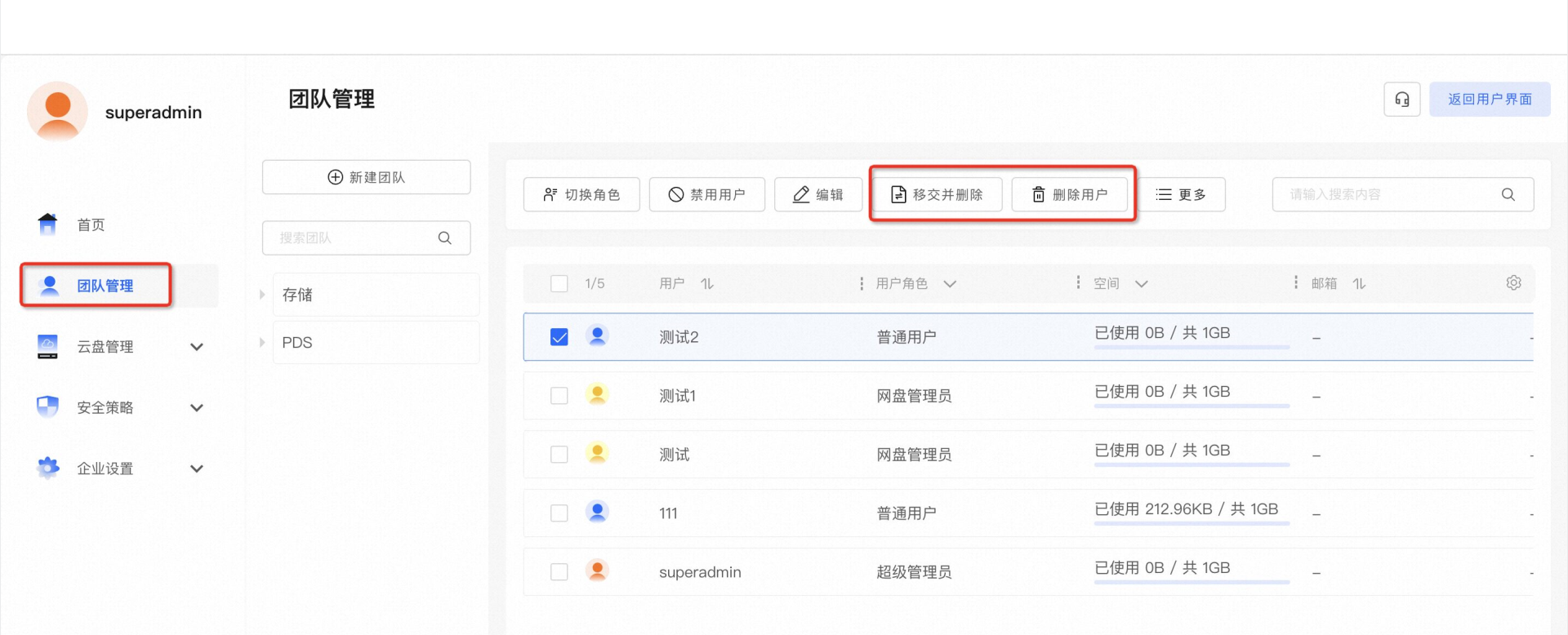Screen dimensions: 1568x635
Task: Click the 新建团队 button
Action: click(366, 177)
